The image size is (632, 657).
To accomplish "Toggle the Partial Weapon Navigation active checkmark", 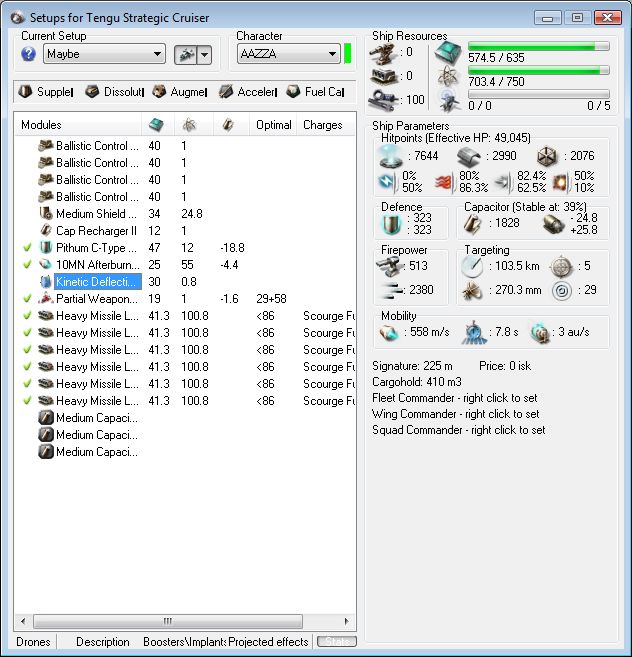I will [27, 299].
